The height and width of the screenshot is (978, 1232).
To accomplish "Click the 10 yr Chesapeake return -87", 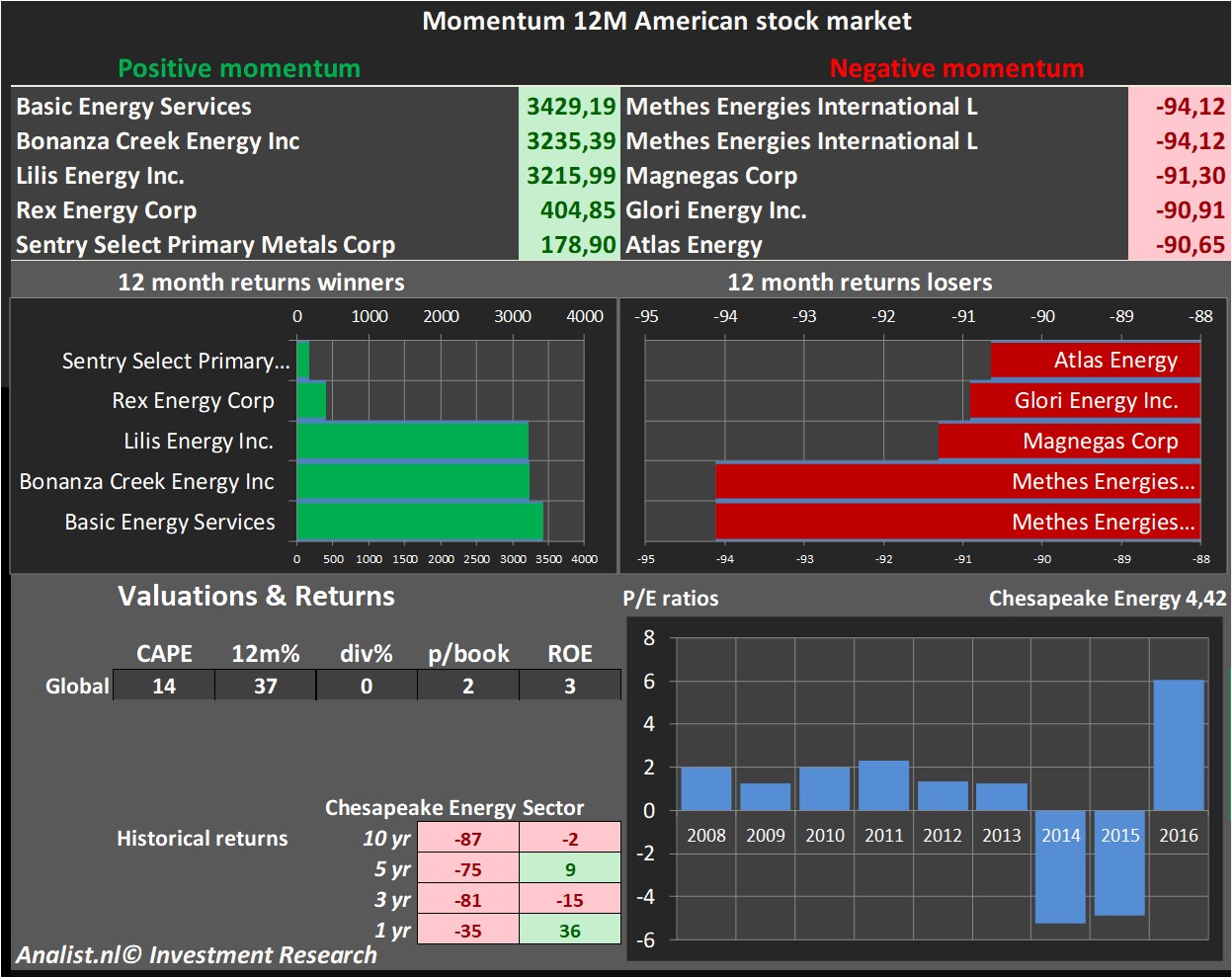I will tap(468, 839).
